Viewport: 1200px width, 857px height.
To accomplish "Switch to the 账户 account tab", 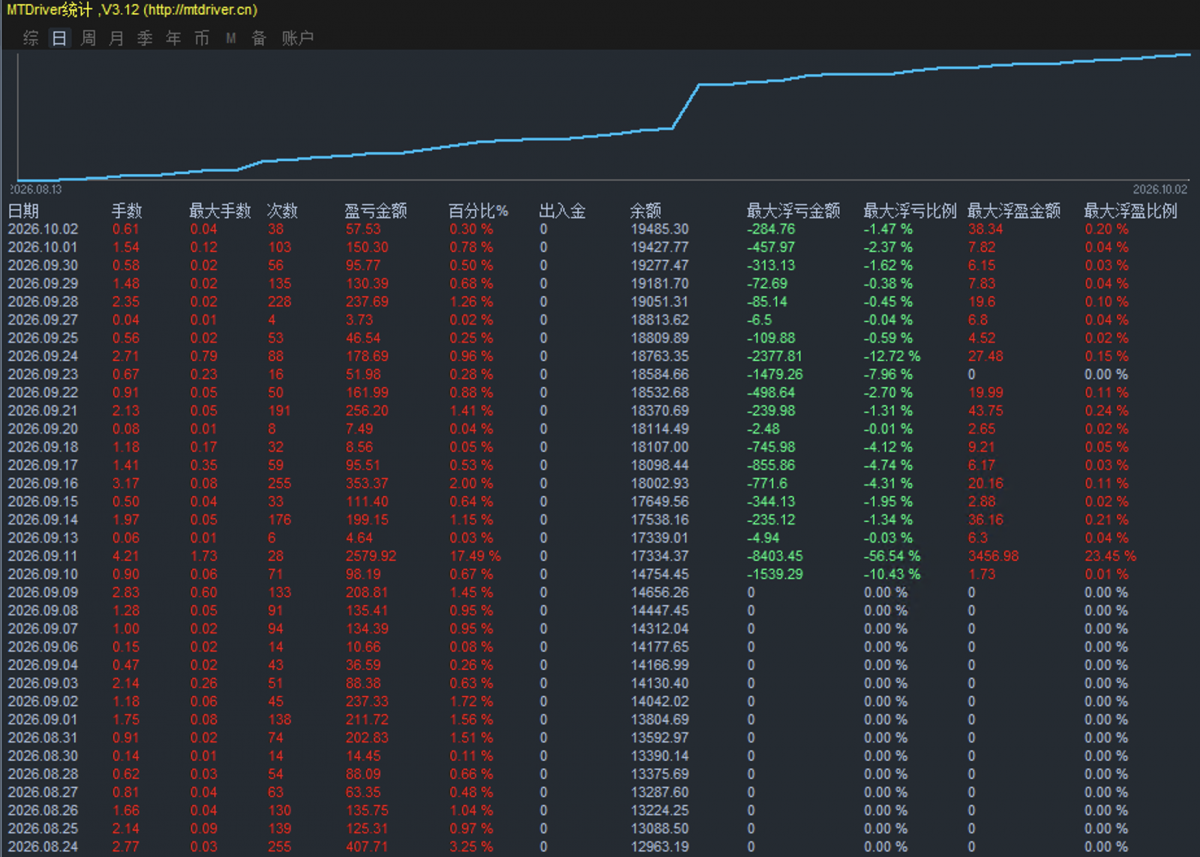I will click(x=298, y=39).
